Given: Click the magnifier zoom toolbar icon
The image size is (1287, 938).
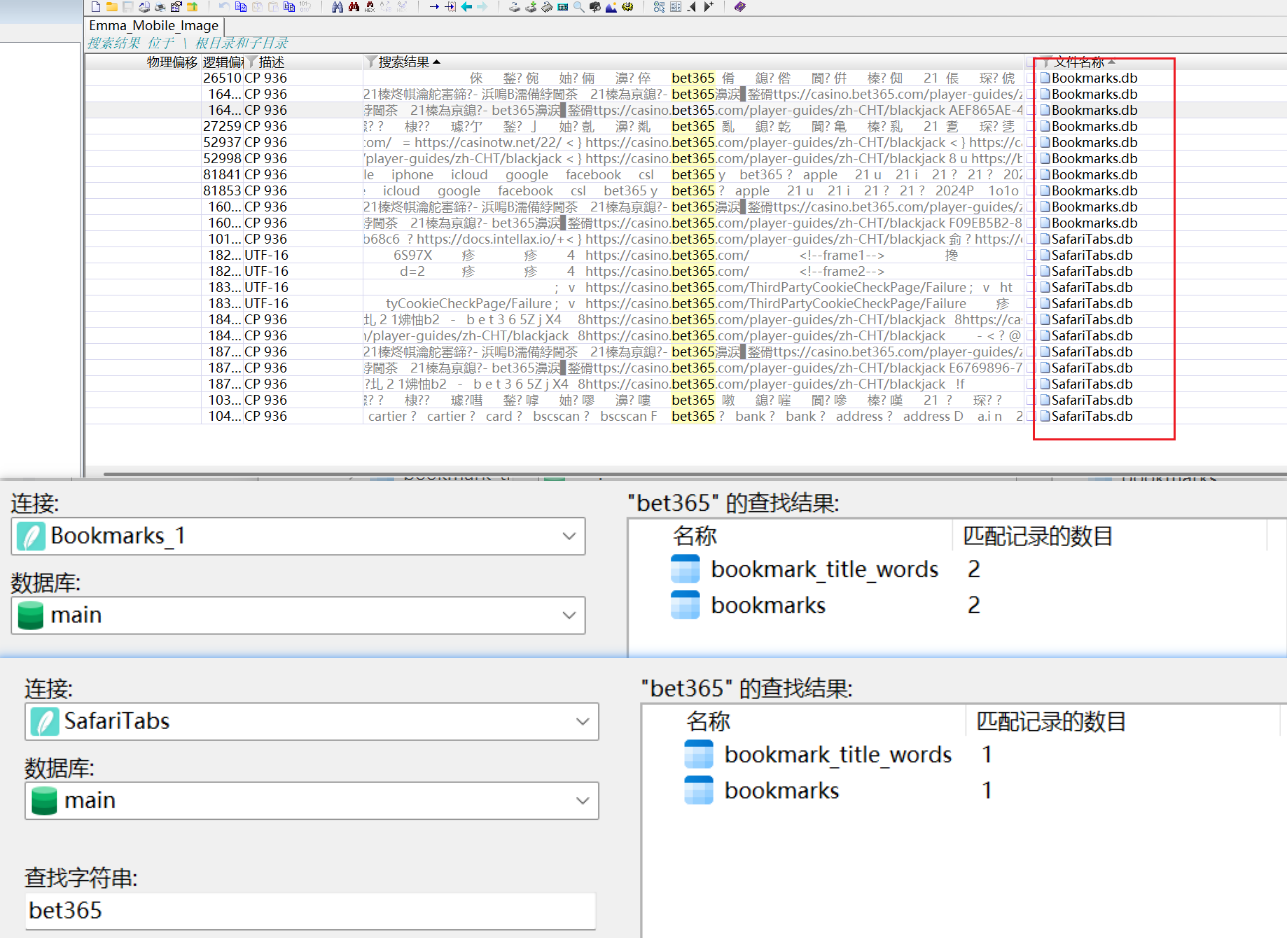Looking at the screenshot, I should 577,8.
